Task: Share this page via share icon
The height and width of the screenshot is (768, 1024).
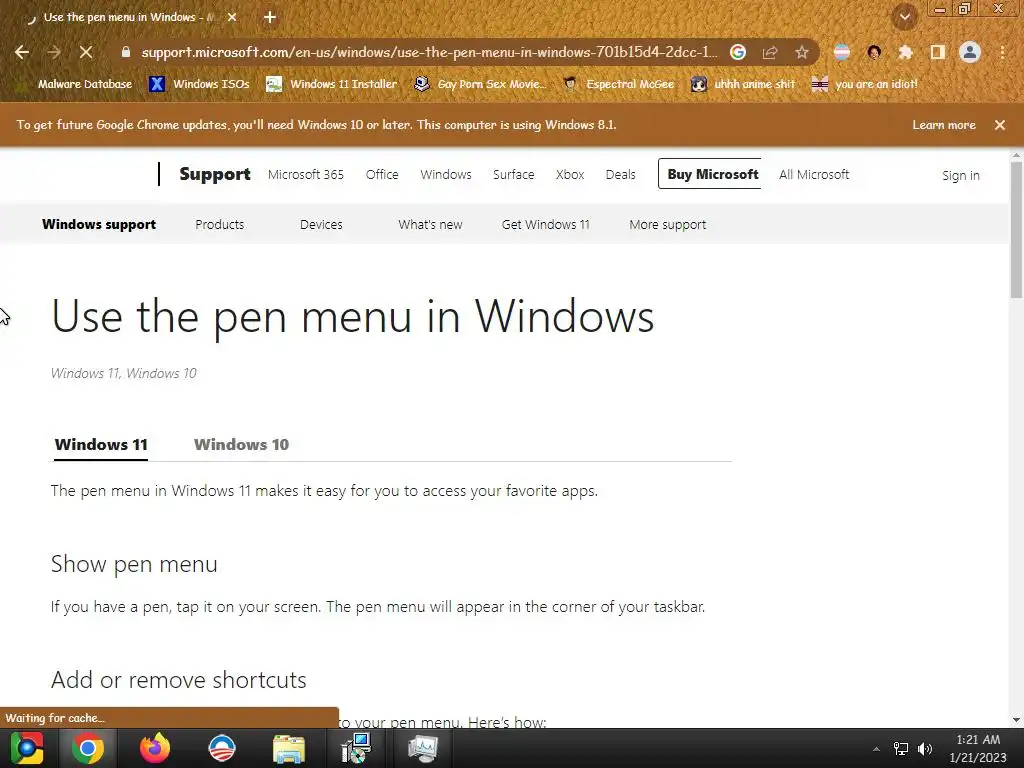Action: pyautogui.click(x=770, y=52)
